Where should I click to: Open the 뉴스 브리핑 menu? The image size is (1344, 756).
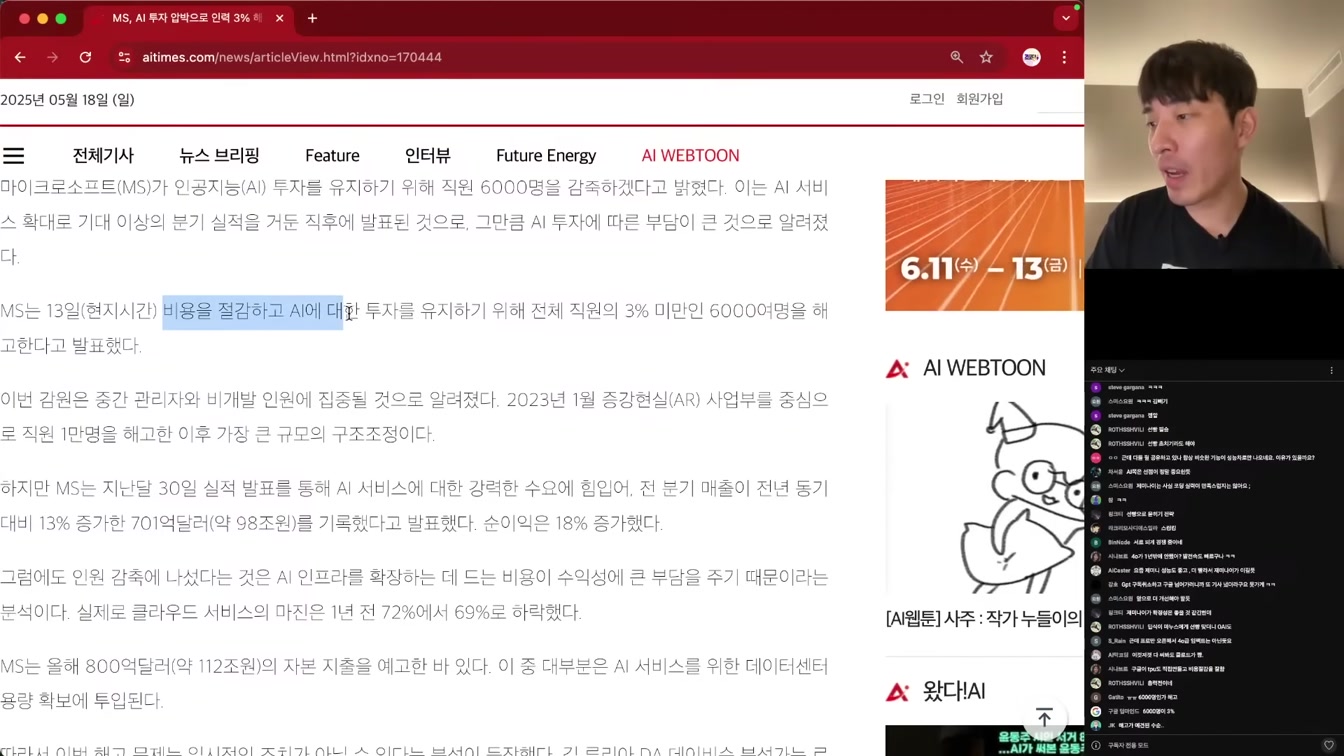click(219, 155)
